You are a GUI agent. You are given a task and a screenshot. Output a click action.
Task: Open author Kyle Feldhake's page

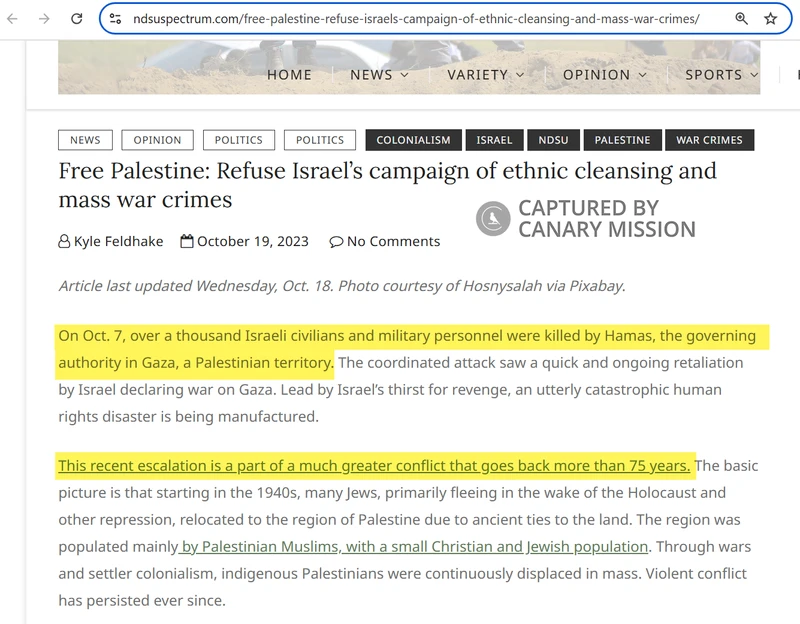118,241
